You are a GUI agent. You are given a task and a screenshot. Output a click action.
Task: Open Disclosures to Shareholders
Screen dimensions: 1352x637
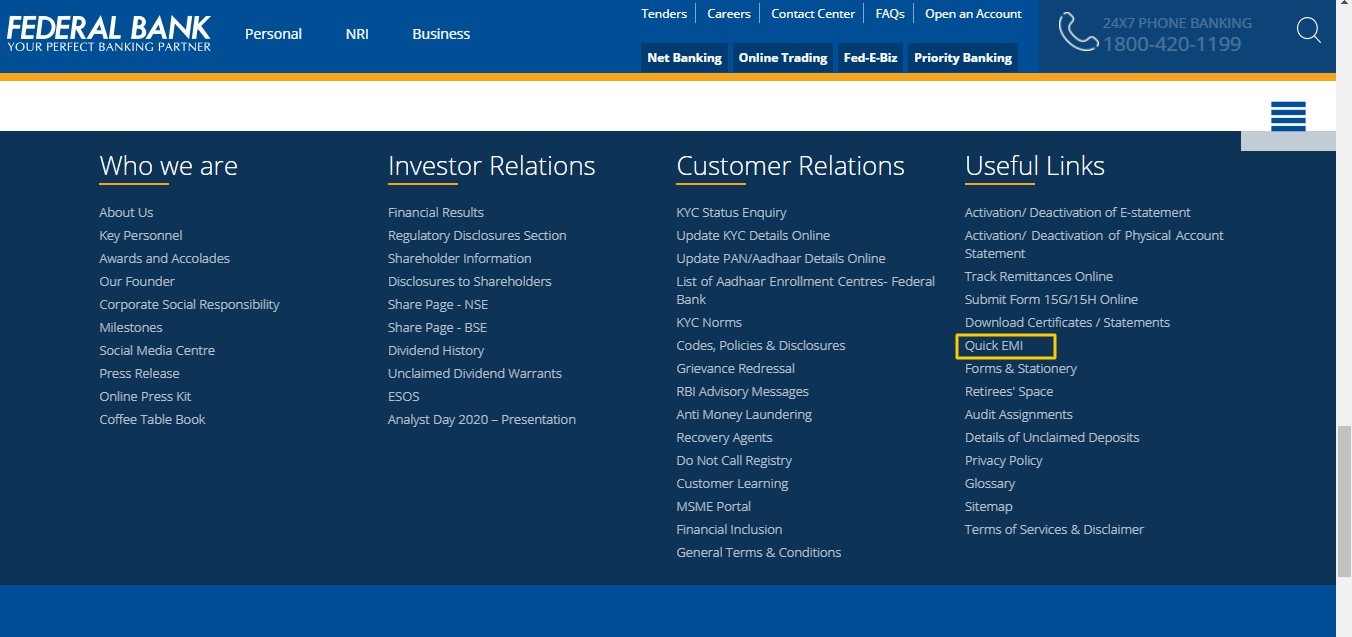tap(470, 281)
